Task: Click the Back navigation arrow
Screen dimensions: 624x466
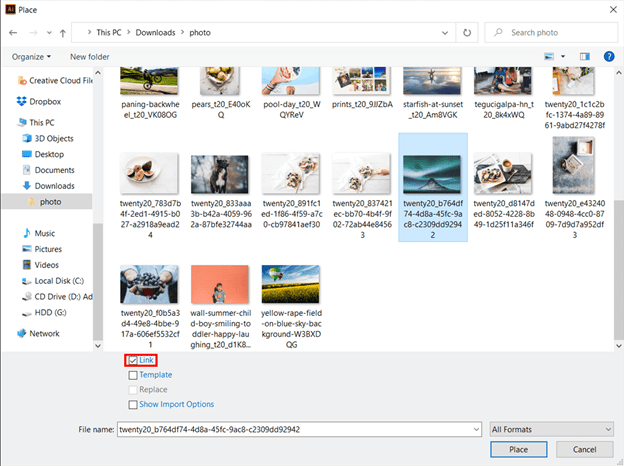Action: pos(13,33)
